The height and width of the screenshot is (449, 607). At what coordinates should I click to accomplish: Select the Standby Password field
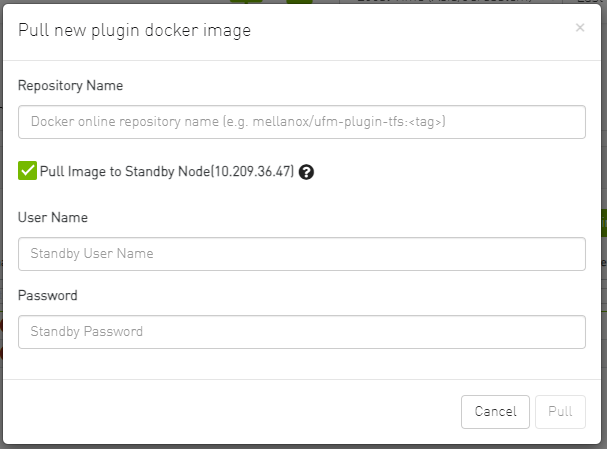301,332
